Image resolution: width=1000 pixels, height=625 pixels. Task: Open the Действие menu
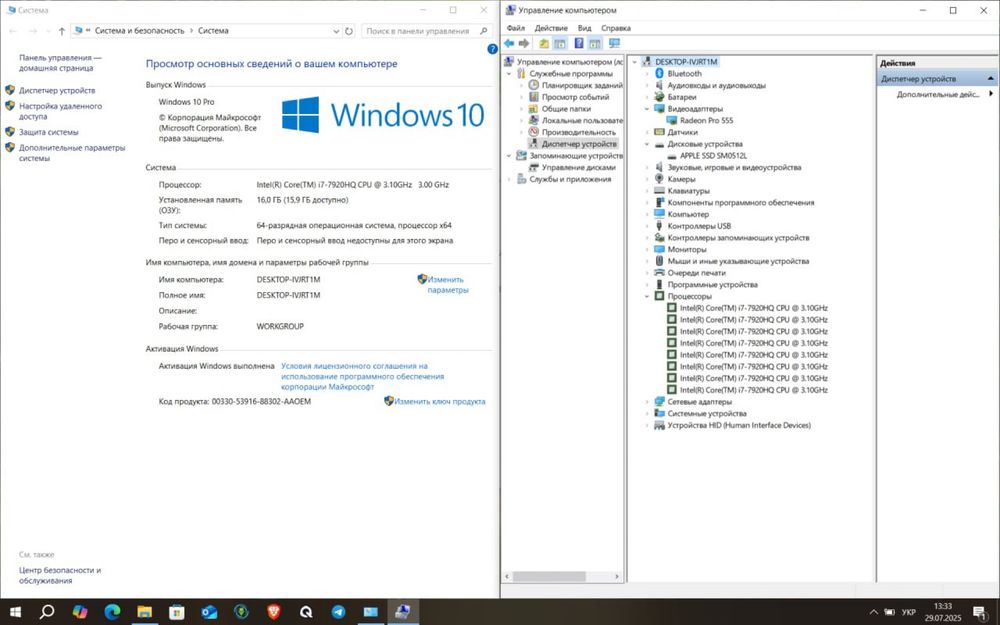551,28
